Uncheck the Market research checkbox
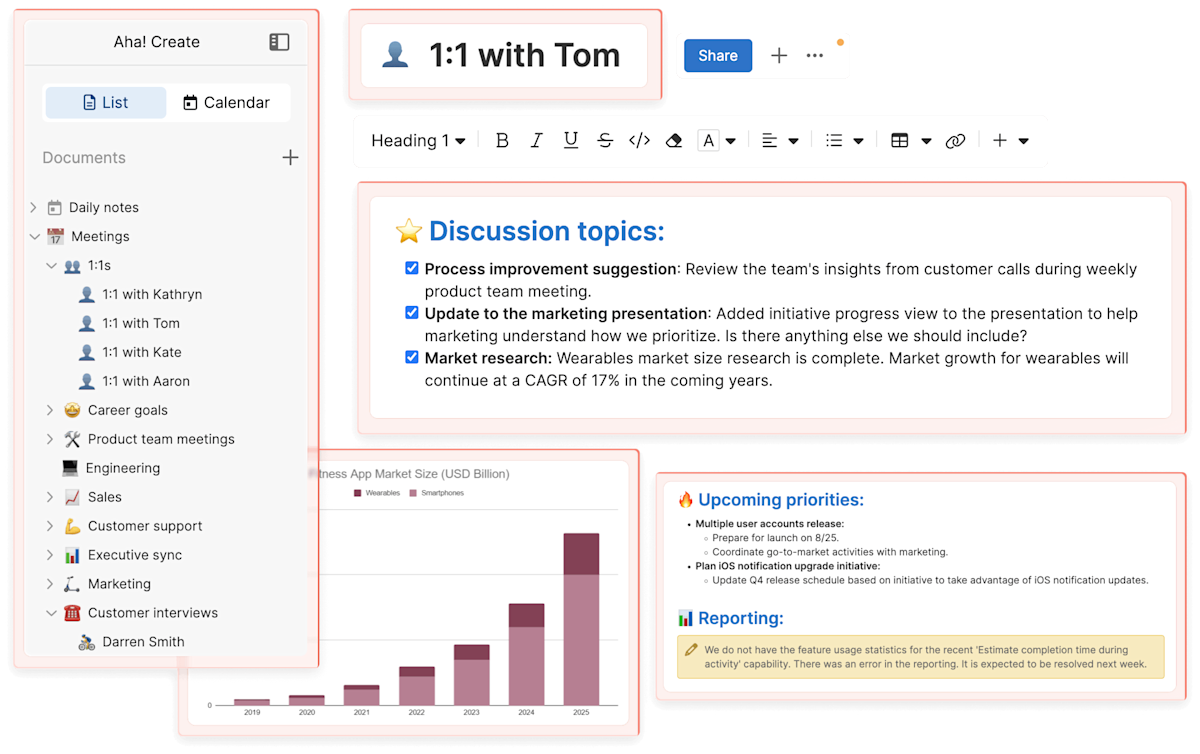The image size is (1200, 754). click(412, 357)
